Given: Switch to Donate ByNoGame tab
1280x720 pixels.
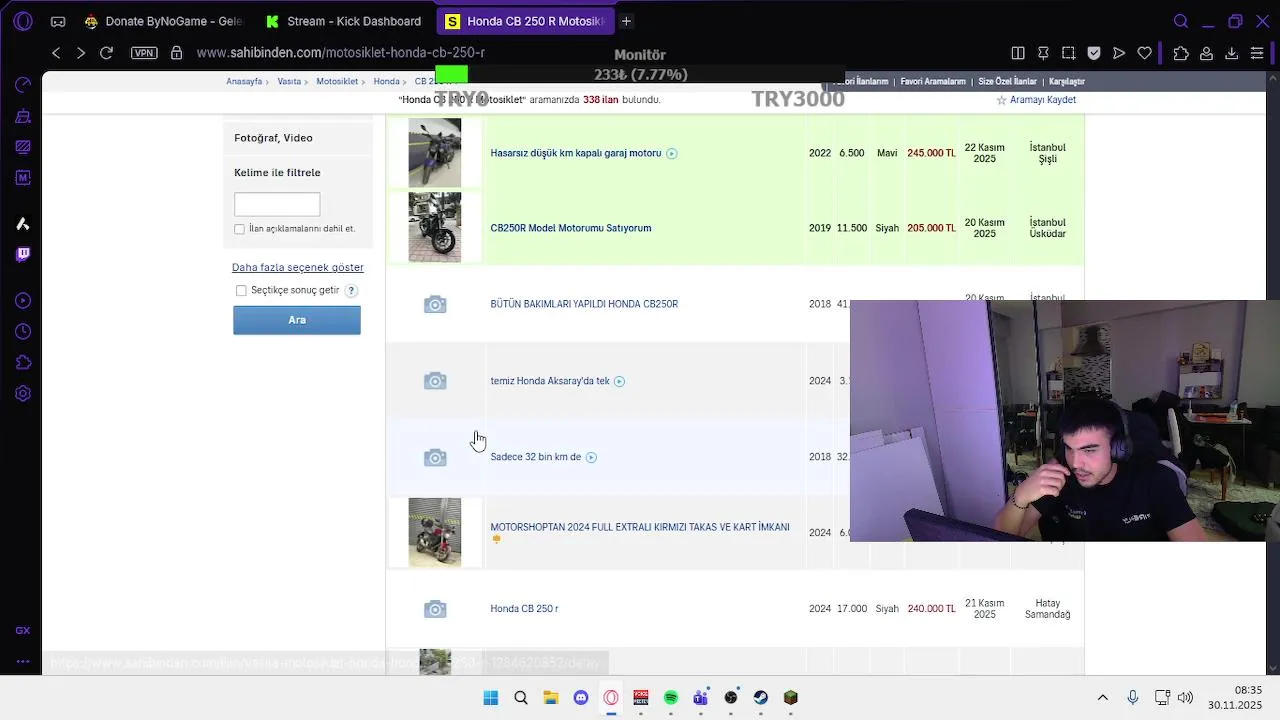Looking at the screenshot, I should 163,21.
